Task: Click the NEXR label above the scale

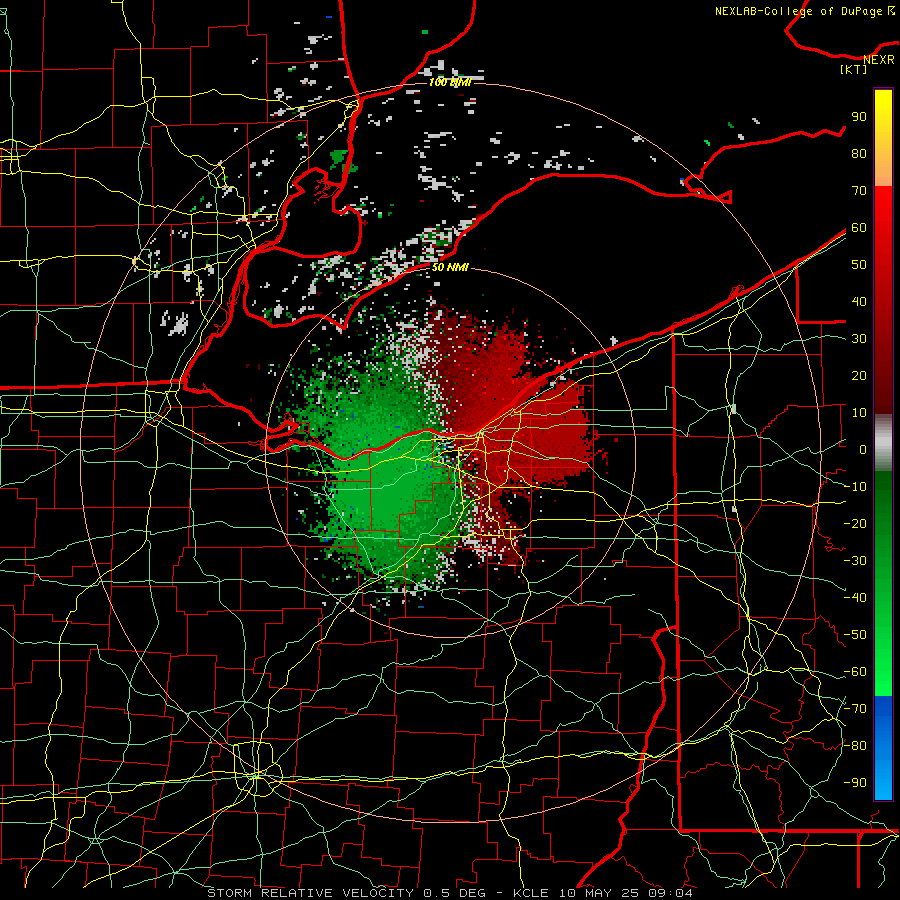Action: 879,60
